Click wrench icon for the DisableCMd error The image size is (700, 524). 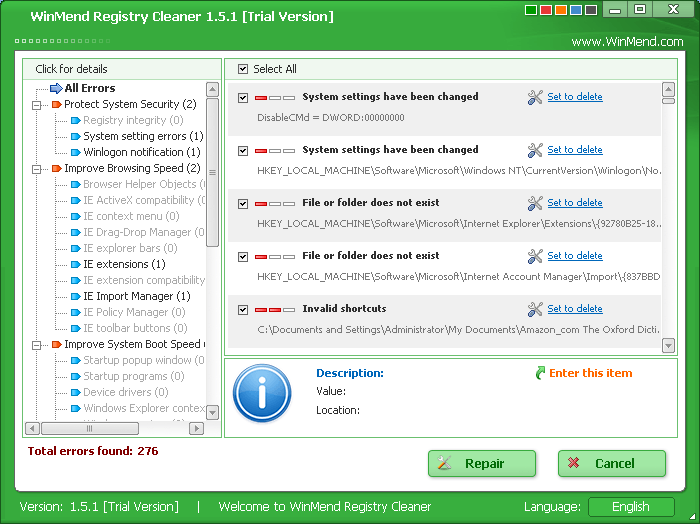point(535,97)
